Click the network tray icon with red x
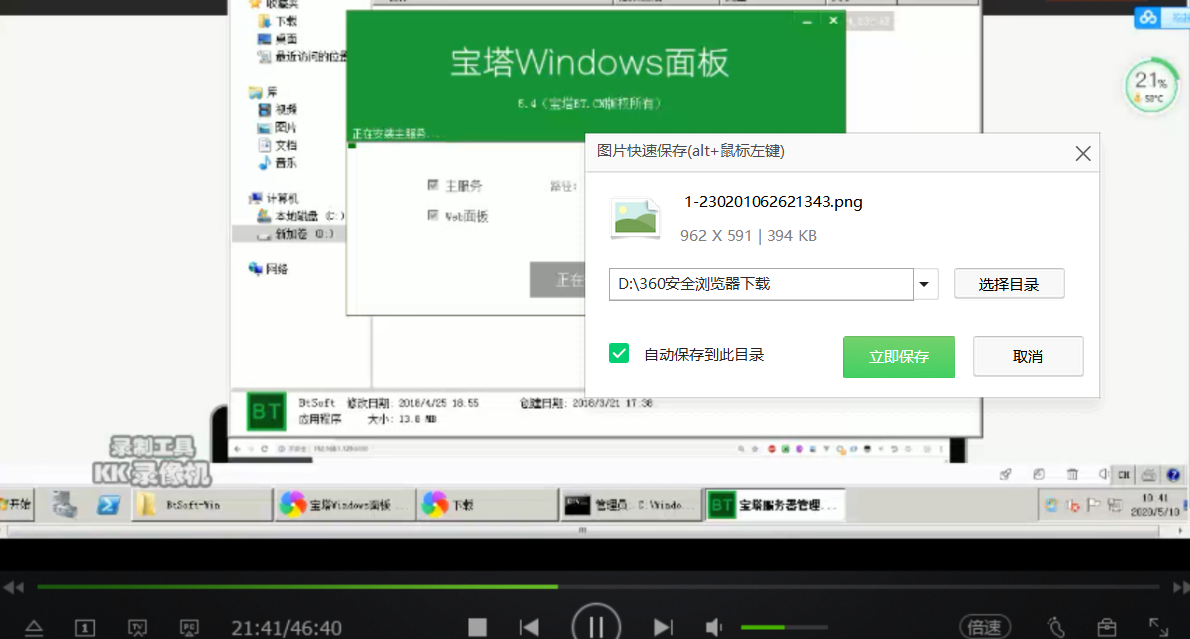Screen dimensions: 1190x639 (x=1072, y=505)
